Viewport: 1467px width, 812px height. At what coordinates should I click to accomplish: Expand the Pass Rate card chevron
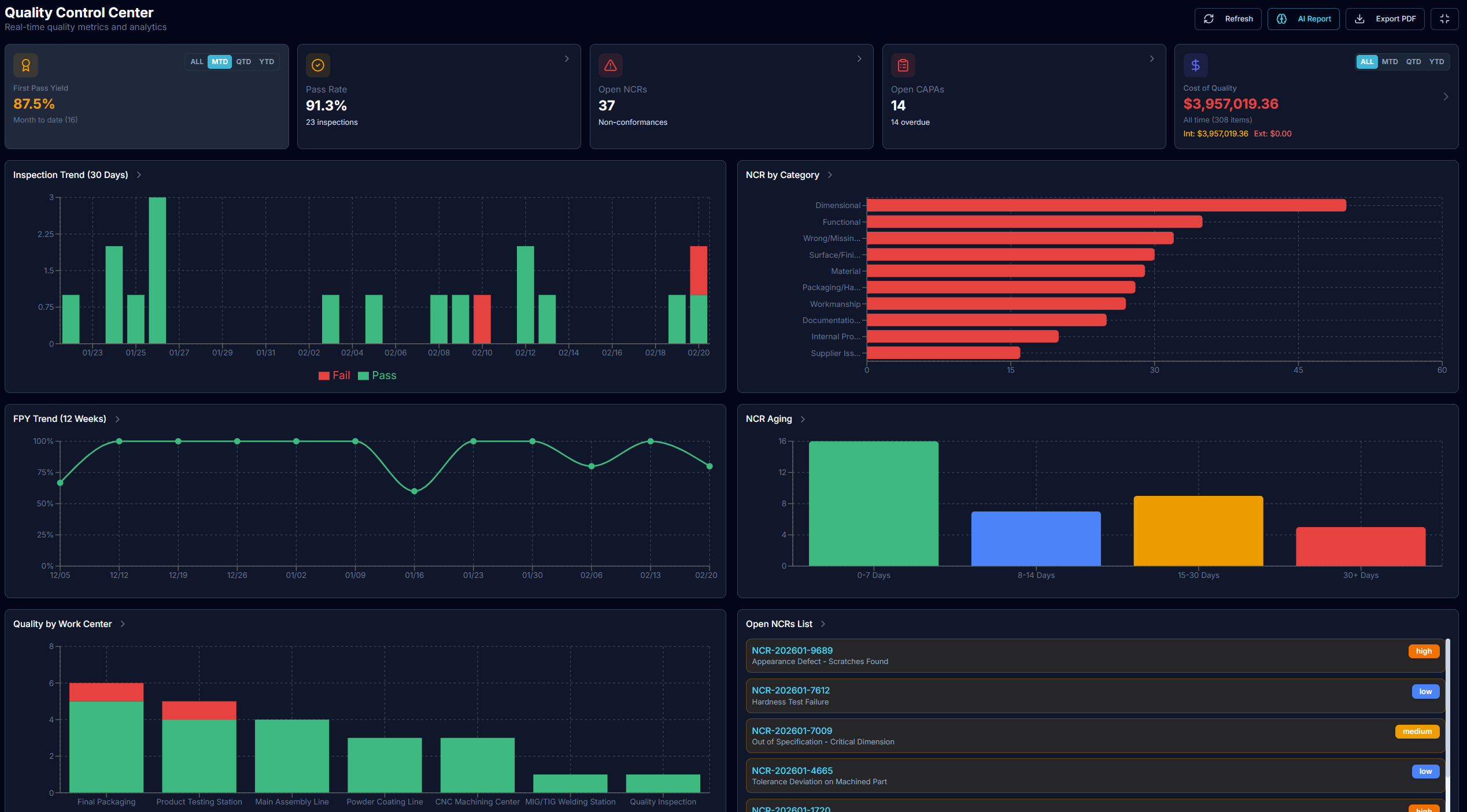(567, 59)
